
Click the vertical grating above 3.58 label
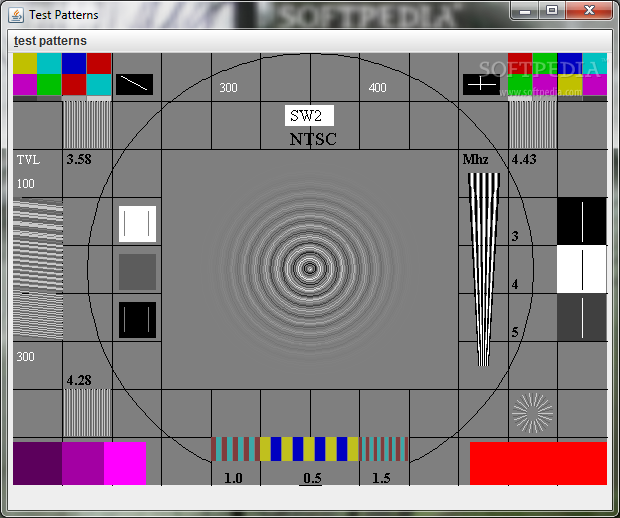(87, 125)
